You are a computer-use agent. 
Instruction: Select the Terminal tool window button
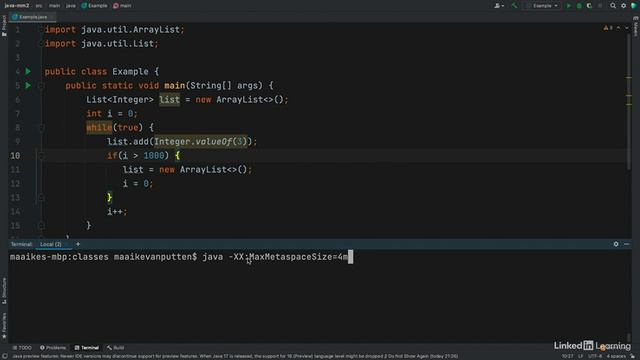tap(87, 348)
